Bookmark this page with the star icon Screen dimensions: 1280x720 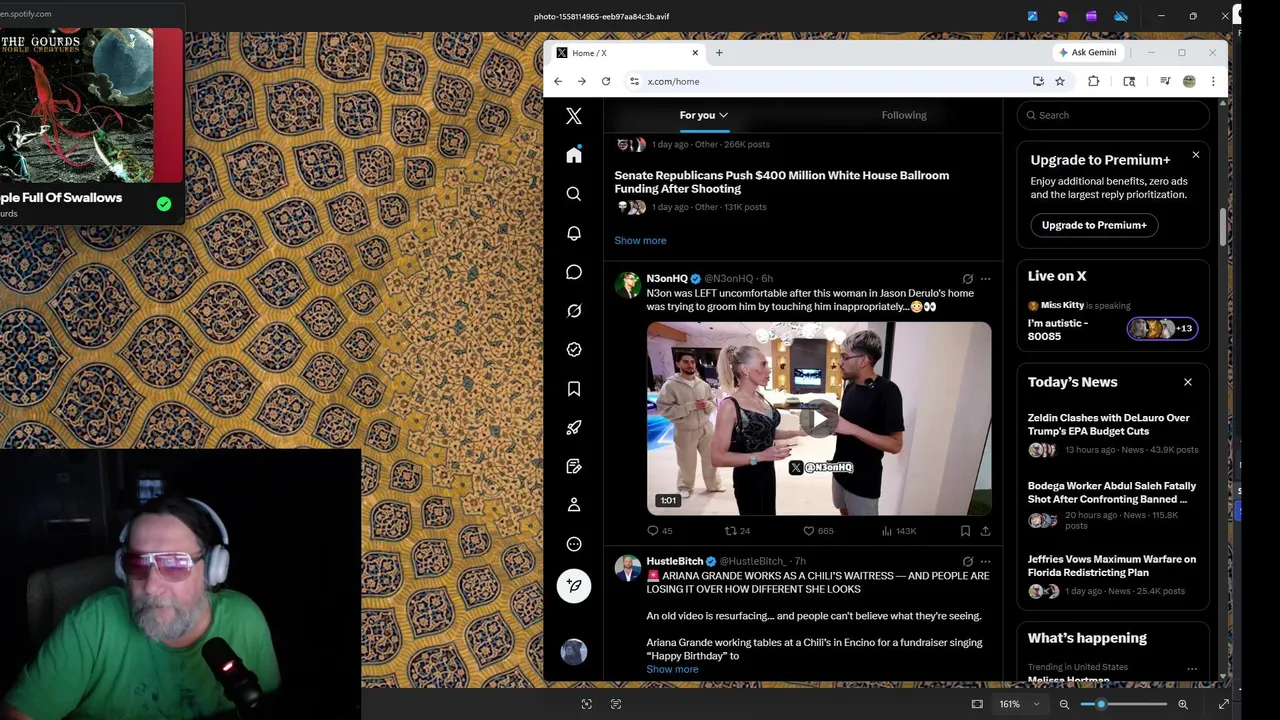[1060, 82]
